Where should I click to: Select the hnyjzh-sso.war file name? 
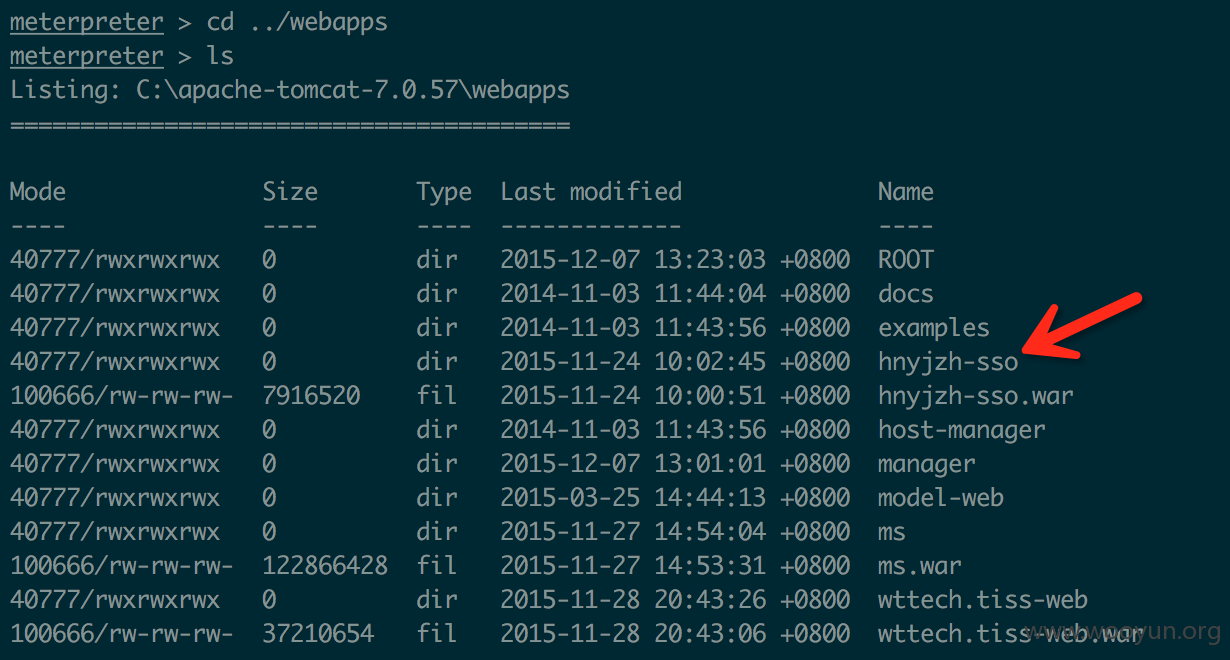point(976,397)
